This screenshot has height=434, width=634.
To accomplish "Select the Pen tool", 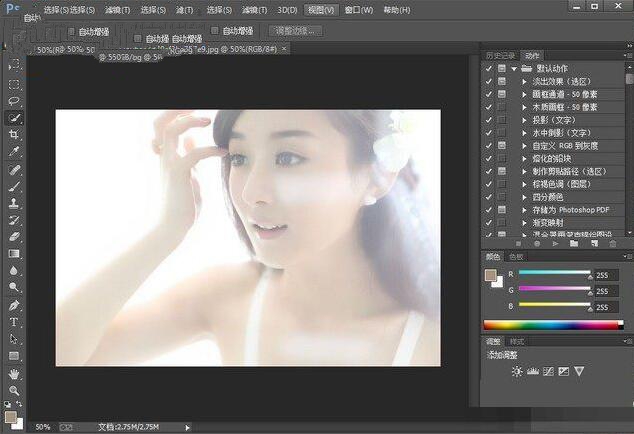I will pos(14,305).
